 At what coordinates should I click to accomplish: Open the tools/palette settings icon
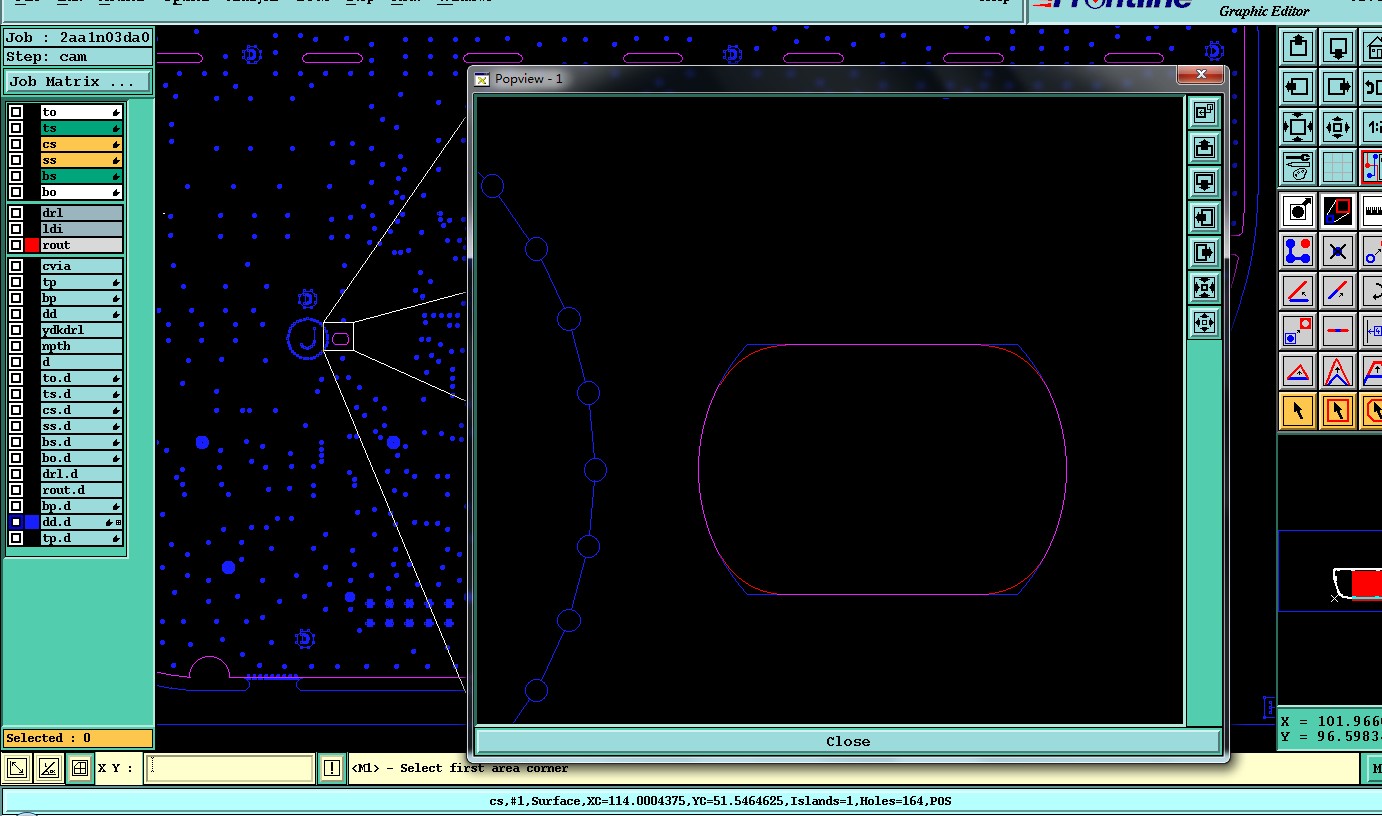pyautogui.click(x=1298, y=167)
